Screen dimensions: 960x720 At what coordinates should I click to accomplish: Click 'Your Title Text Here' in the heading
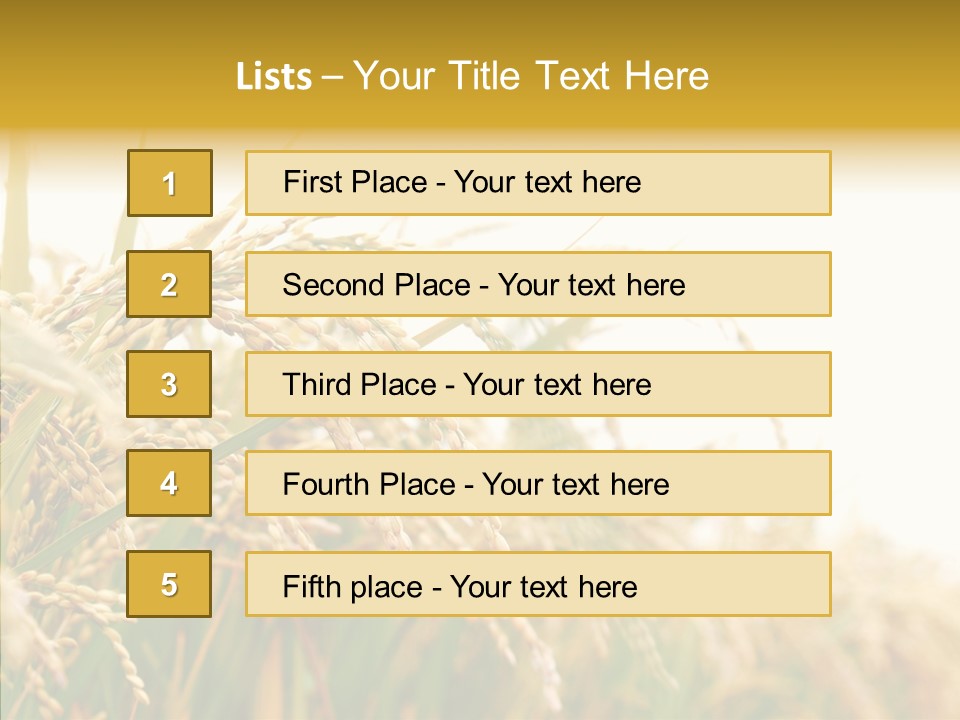point(531,77)
